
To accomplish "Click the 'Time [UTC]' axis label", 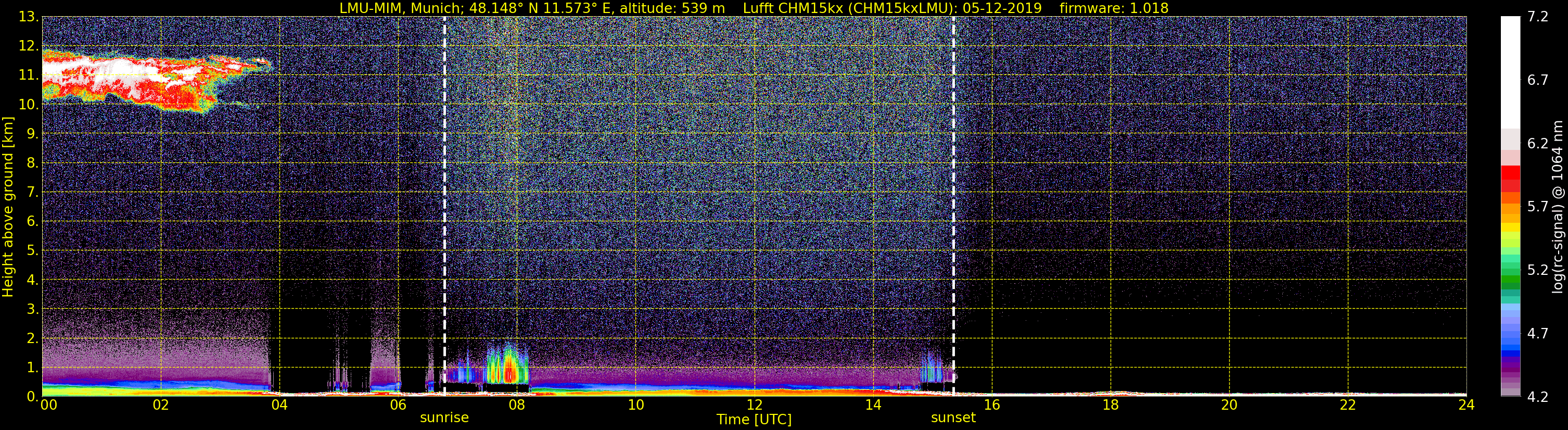I will pyautogui.click(x=754, y=420).
